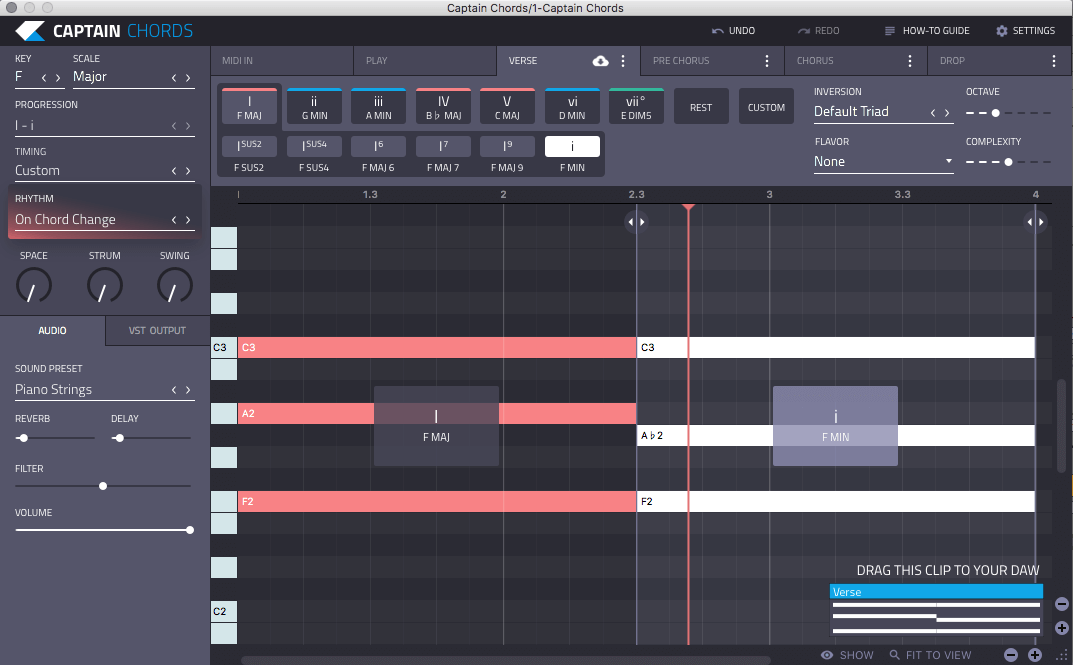Screen dimensions: 1073x665
Task: Click the Volume slider
Action: (x=105, y=530)
